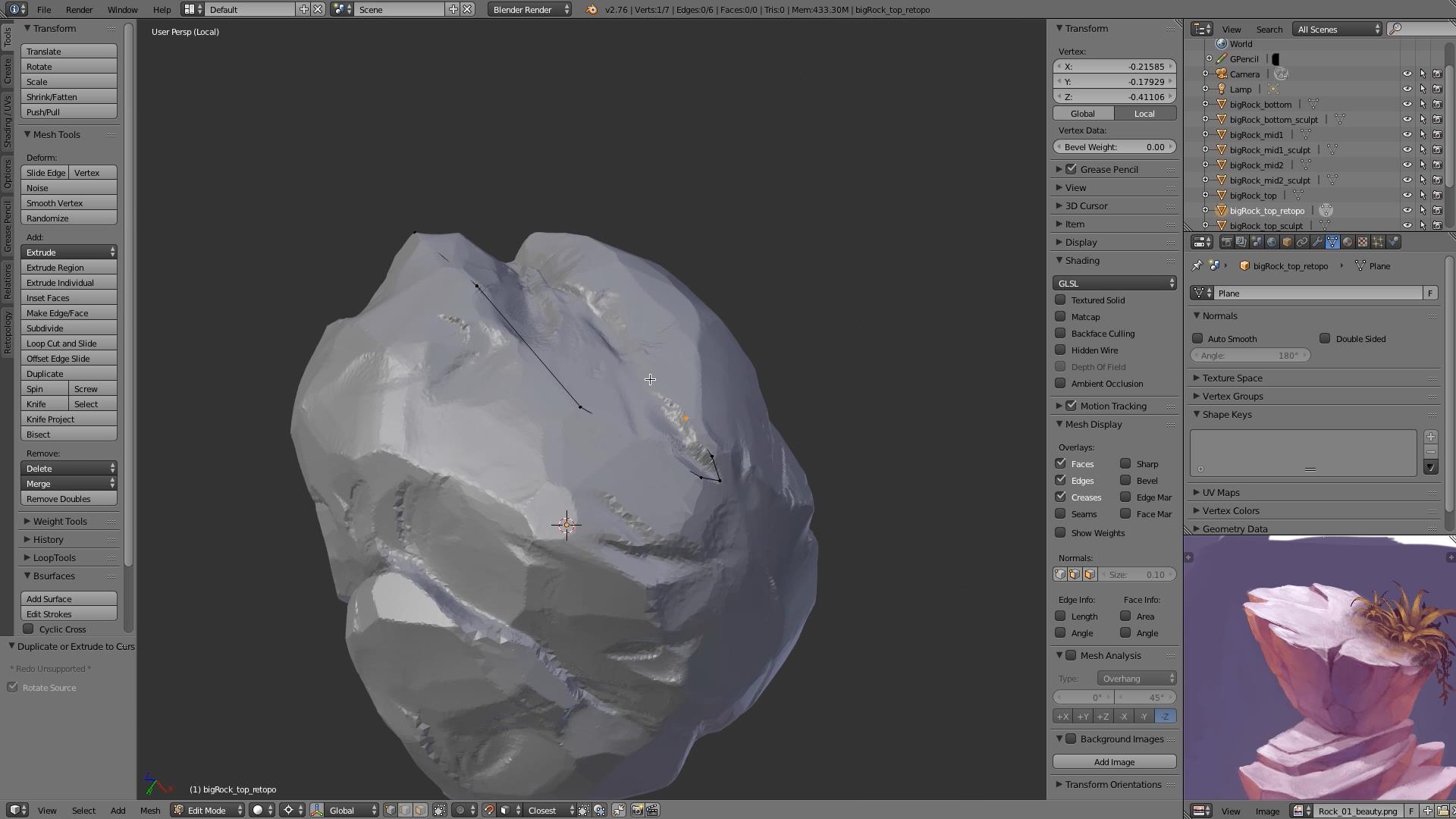The width and height of the screenshot is (1456, 819).
Task: Open the Render properties tab (camera icon)
Action: 1226,242
